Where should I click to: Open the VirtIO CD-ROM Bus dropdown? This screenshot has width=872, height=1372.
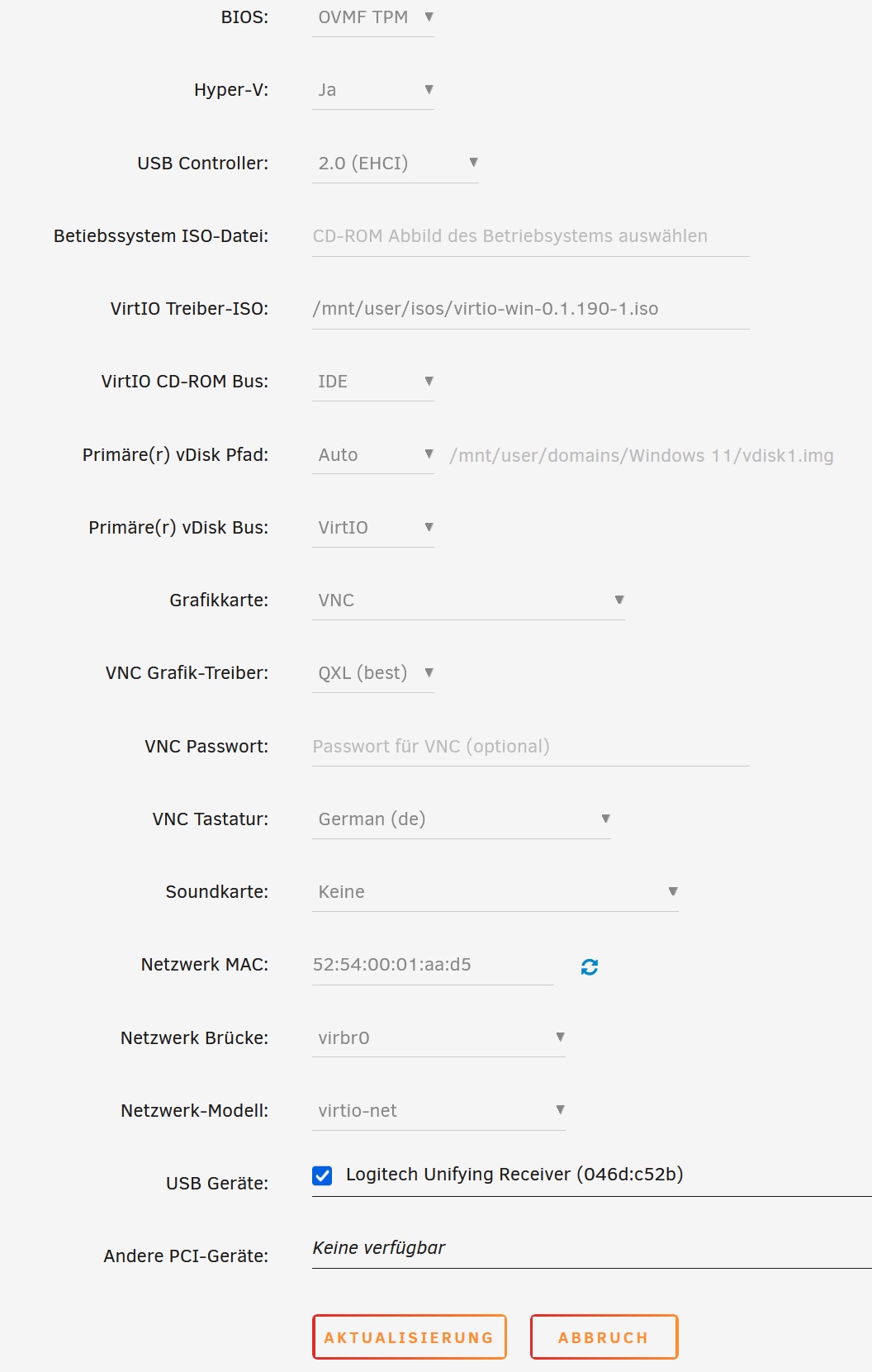point(373,382)
